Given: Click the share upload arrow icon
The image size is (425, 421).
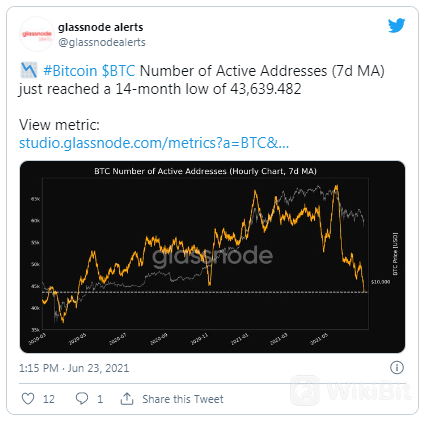Looking at the screenshot, I should tap(127, 398).
